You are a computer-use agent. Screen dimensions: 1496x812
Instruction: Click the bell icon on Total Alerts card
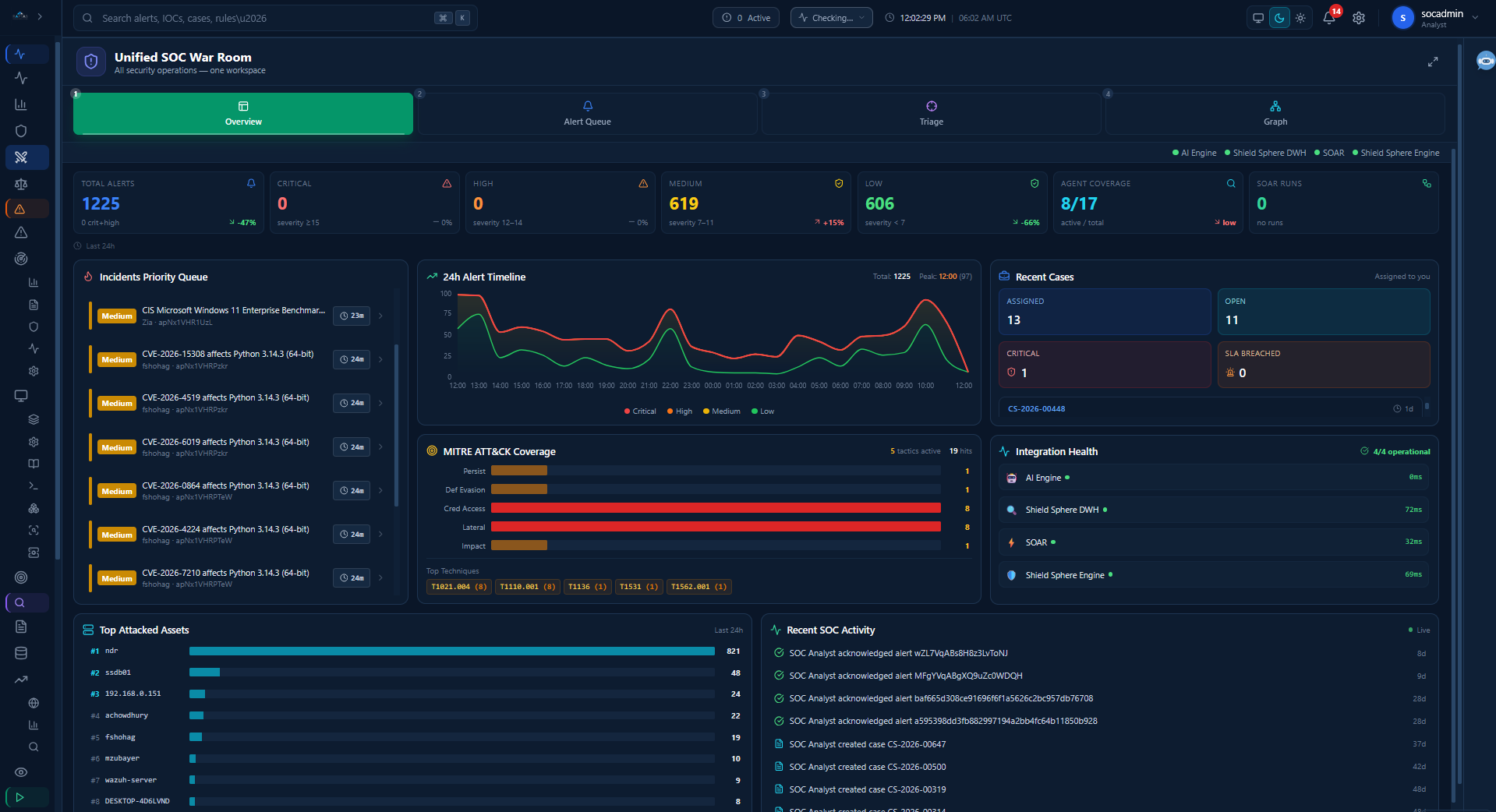[251, 184]
